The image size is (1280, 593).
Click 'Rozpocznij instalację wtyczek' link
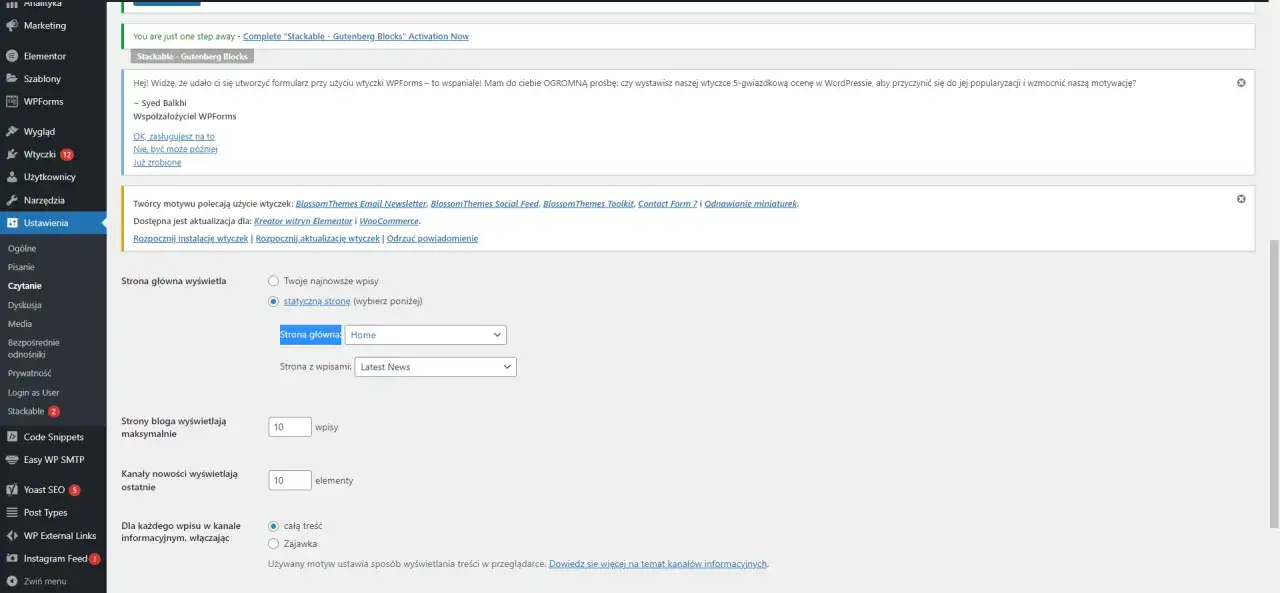(190, 239)
